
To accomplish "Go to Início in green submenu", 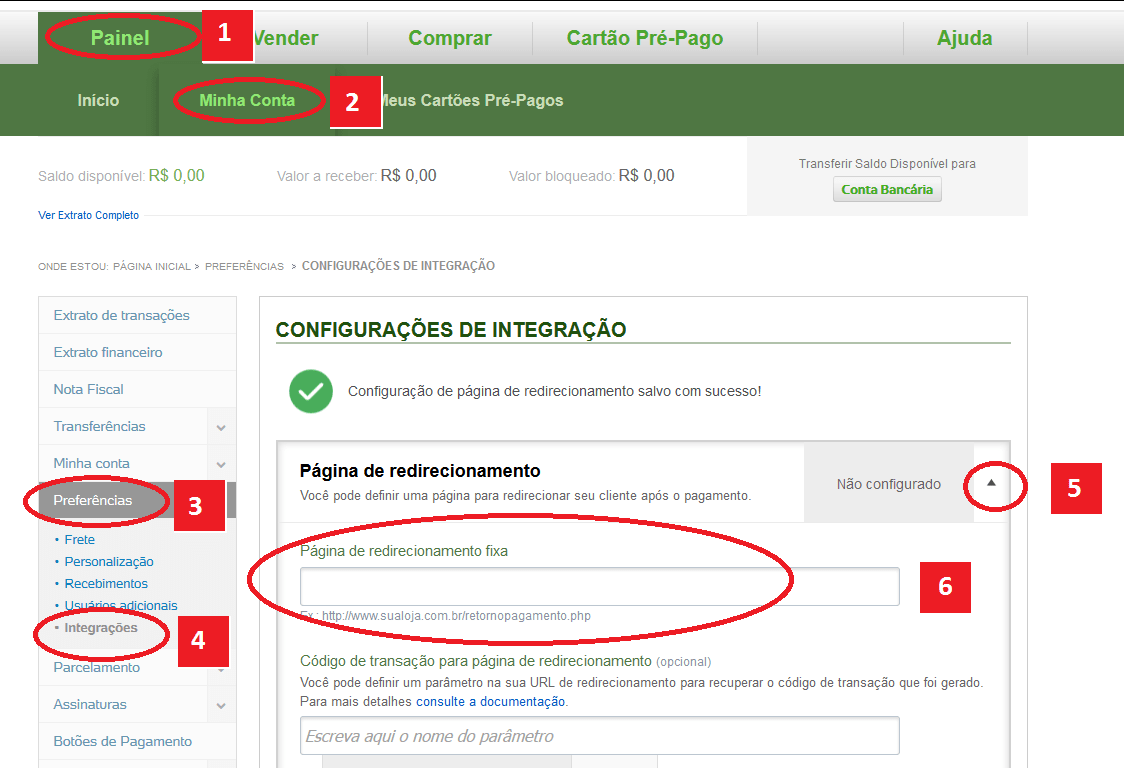I will (x=98, y=100).
